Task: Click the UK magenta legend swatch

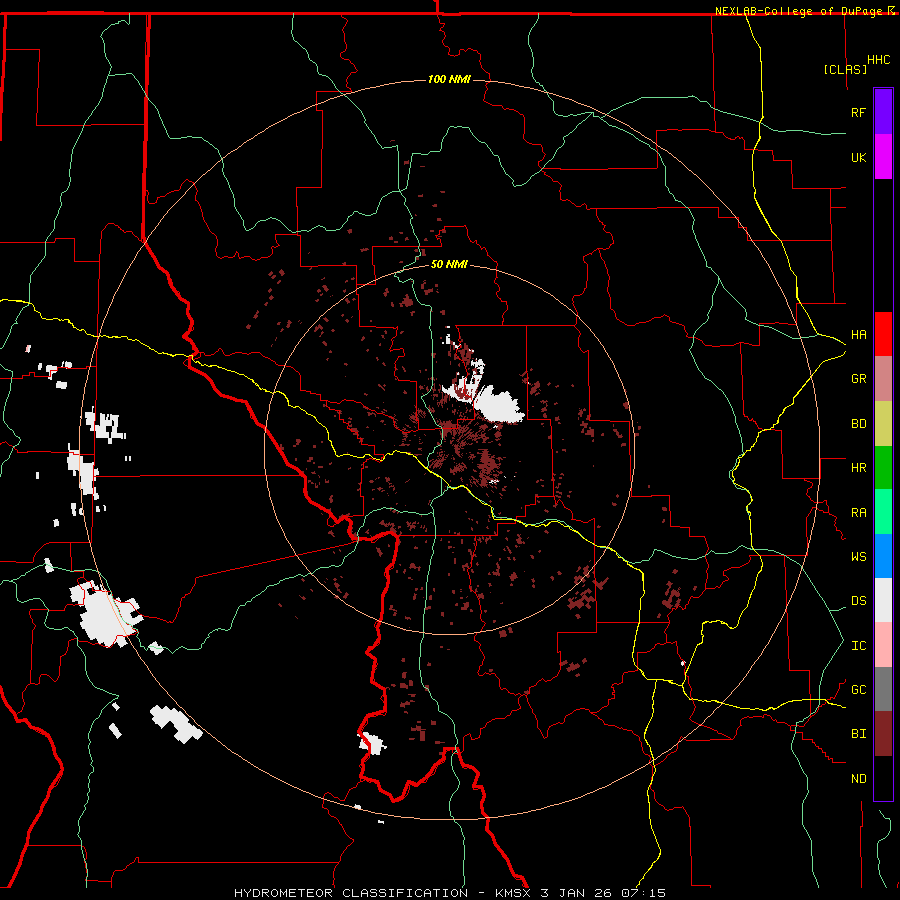Action: (x=883, y=157)
